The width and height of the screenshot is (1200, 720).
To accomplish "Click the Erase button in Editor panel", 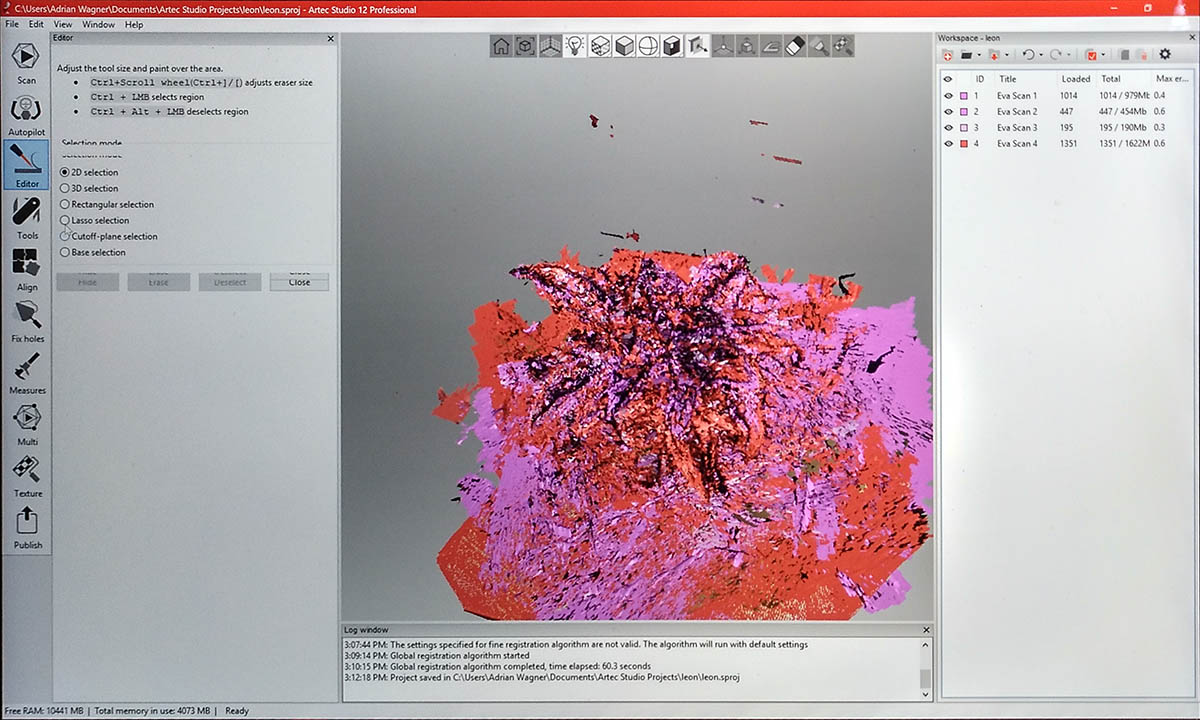I will click(x=158, y=281).
